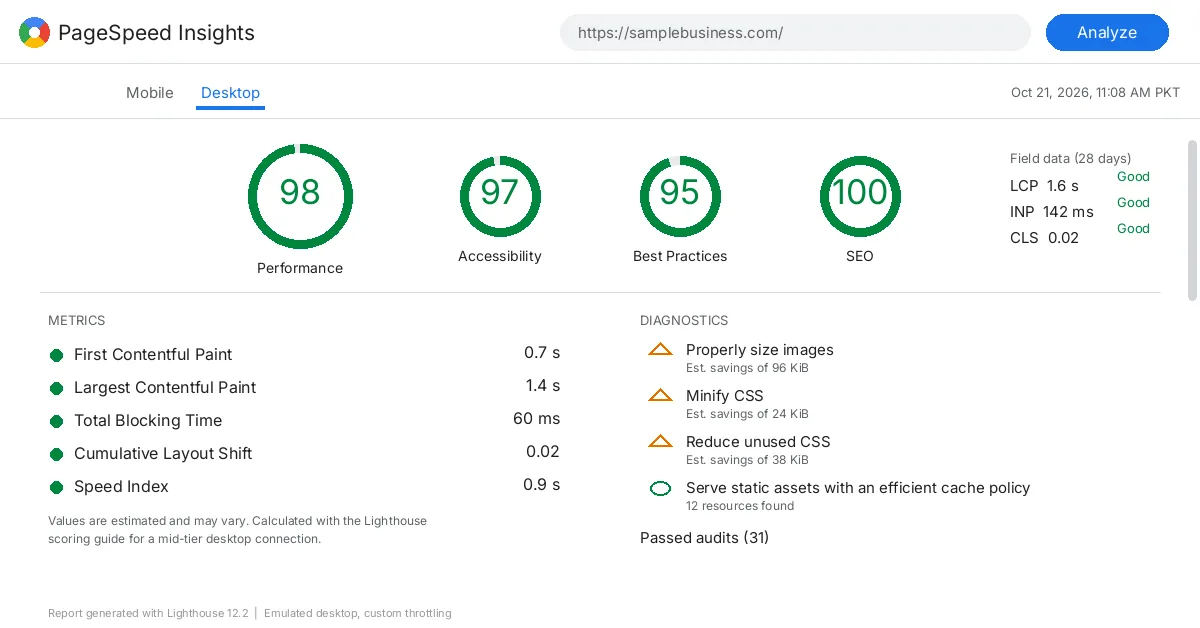Click the DIAGNOSTICS section heading
Image resolution: width=1200 pixels, height=628 pixels.
[684, 321]
